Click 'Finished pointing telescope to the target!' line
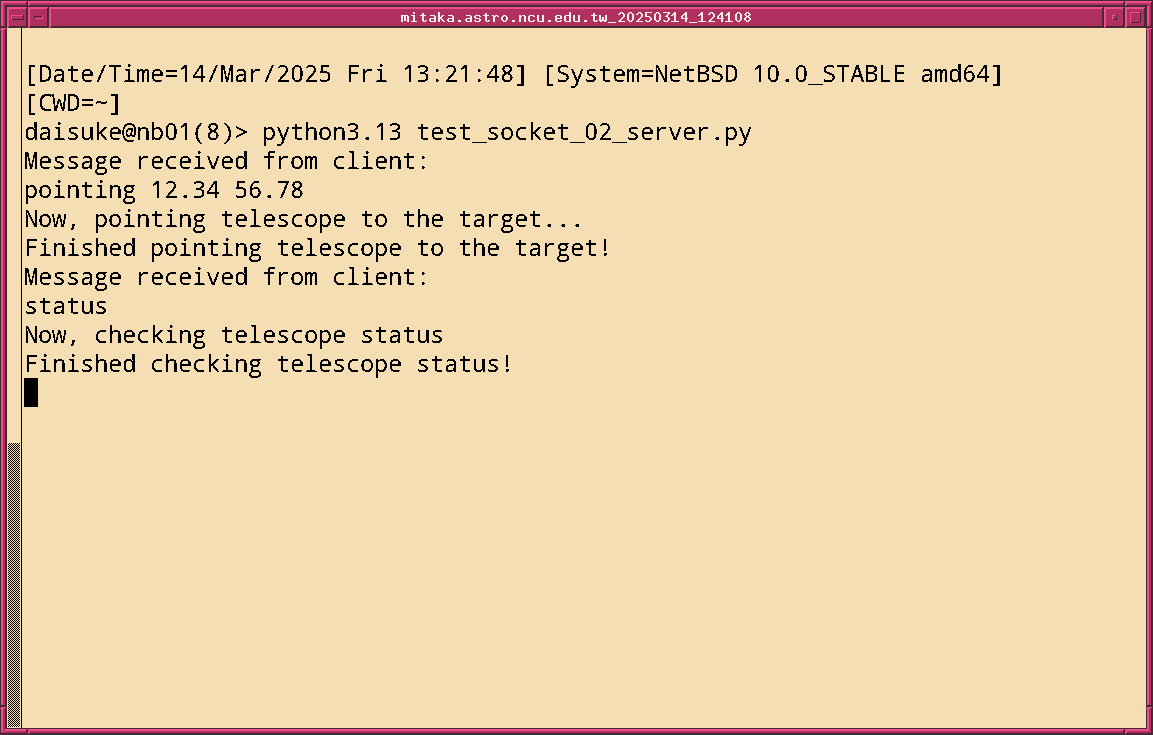The width and height of the screenshot is (1153, 735). 317,248
